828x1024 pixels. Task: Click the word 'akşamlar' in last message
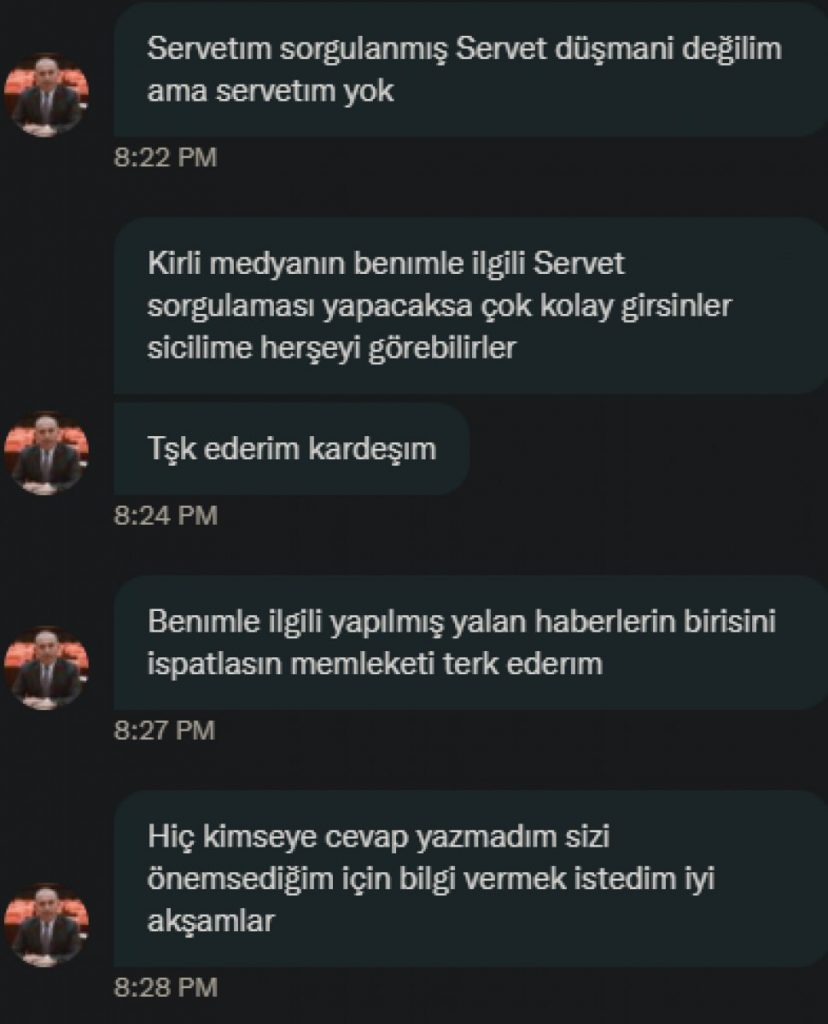pos(211,921)
